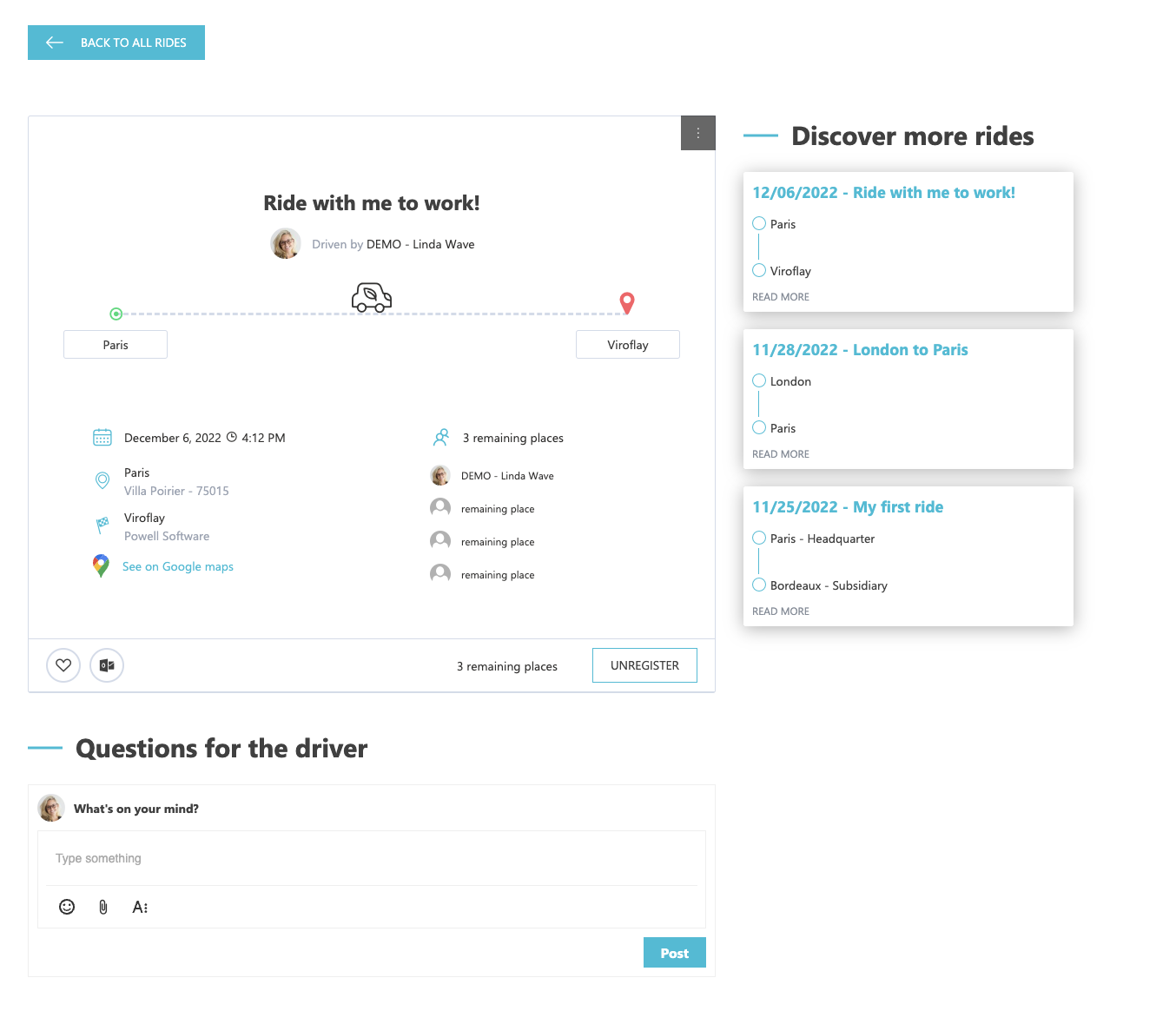
Task: Select the Bordeaux Subsidiary circle marker
Action: tap(758, 585)
